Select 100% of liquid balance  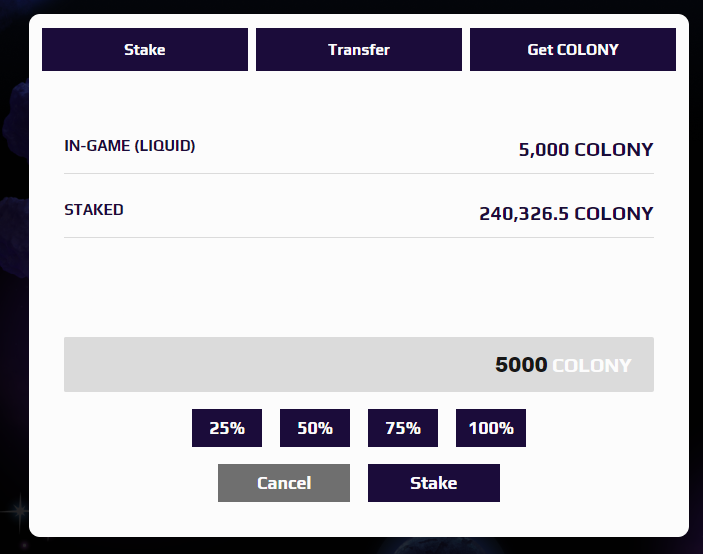[491, 428]
